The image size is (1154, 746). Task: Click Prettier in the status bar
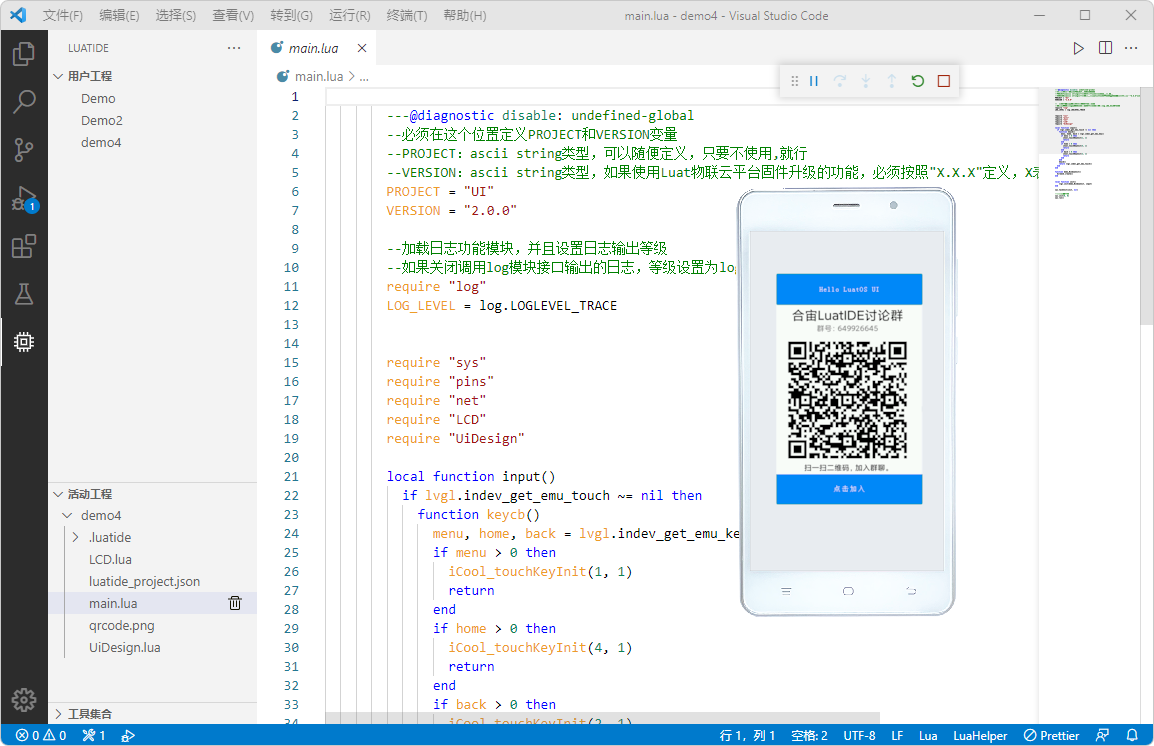pos(1052,735)
